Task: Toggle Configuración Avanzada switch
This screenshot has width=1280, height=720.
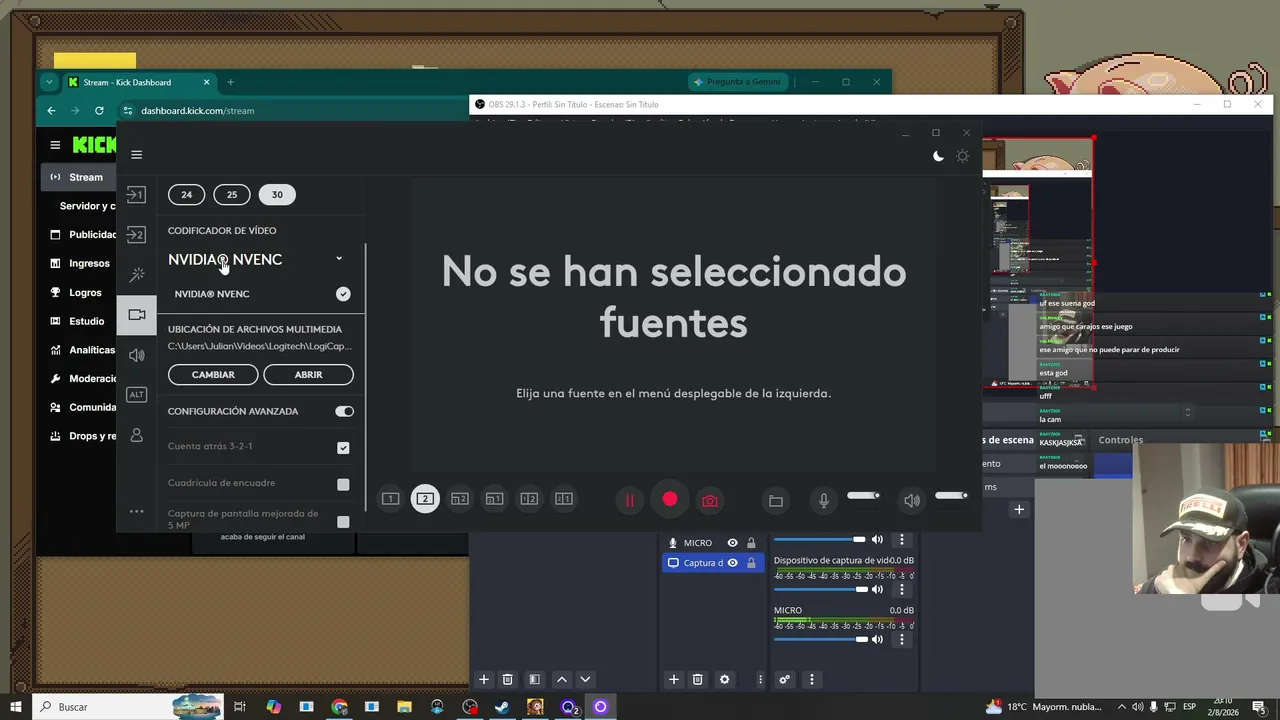Action: [x=344, y=411]
